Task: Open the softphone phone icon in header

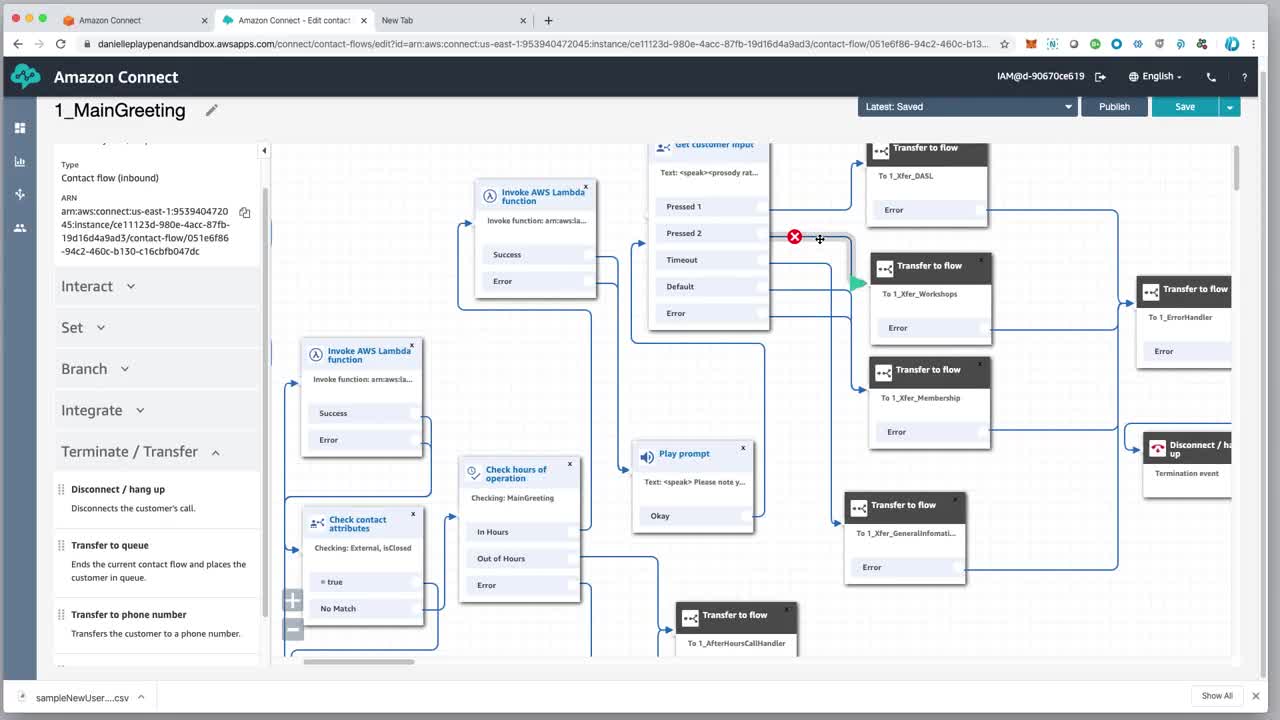Action: pos(1211,77)
